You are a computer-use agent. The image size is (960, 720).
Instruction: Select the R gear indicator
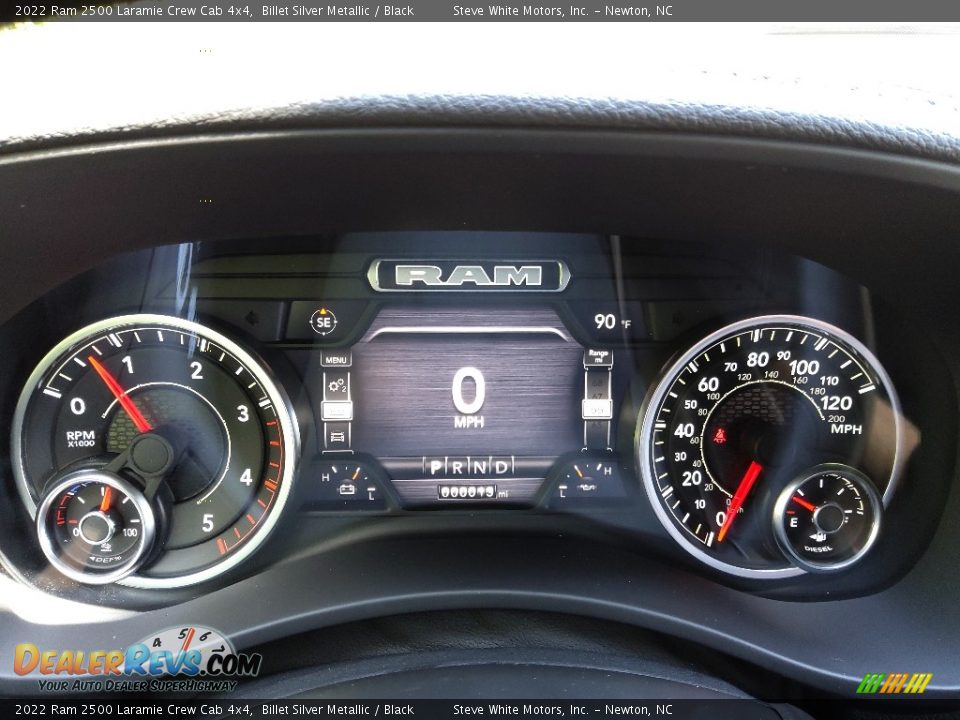click(457, 468)
